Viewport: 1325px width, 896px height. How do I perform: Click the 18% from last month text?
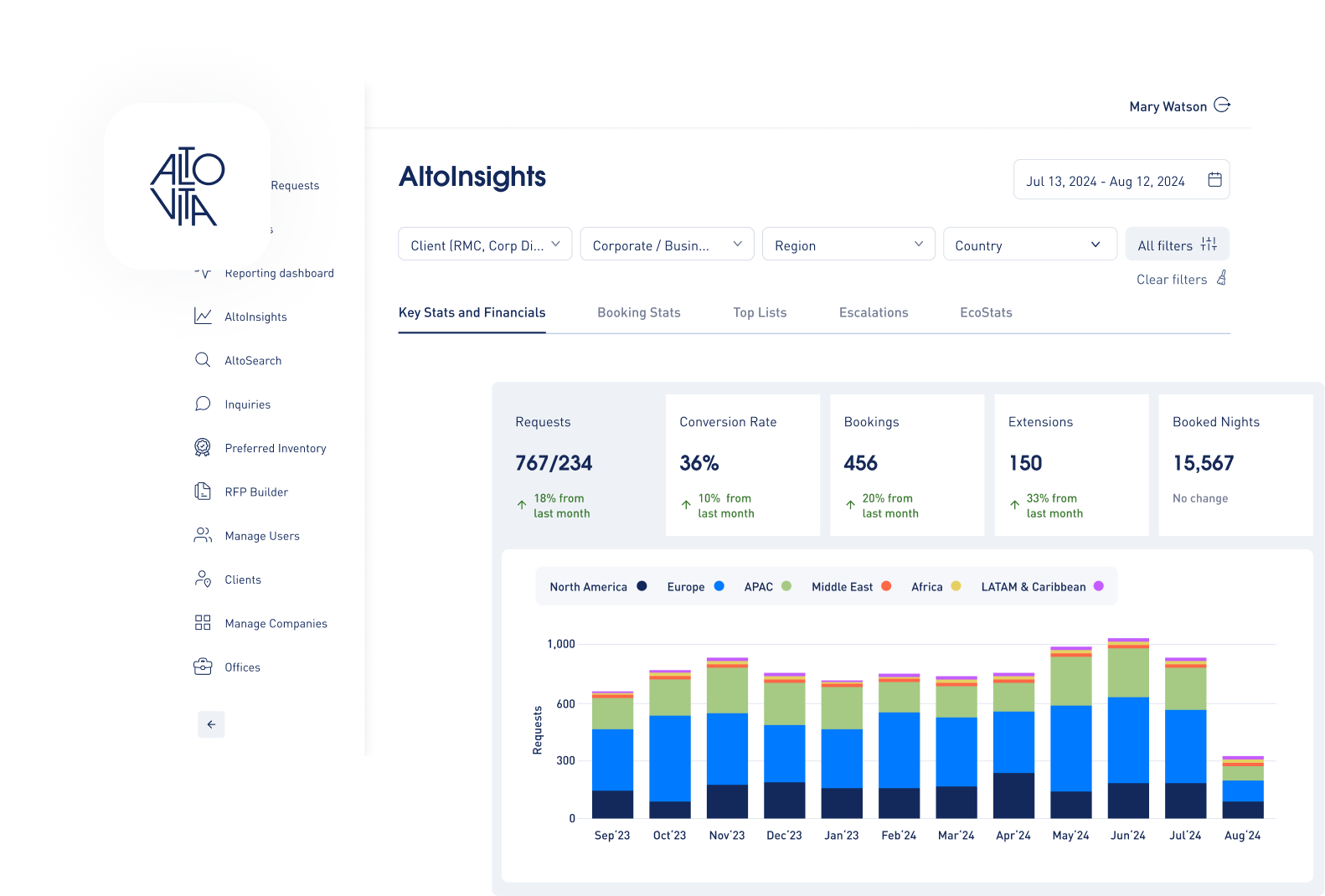[x=562, y=506]
